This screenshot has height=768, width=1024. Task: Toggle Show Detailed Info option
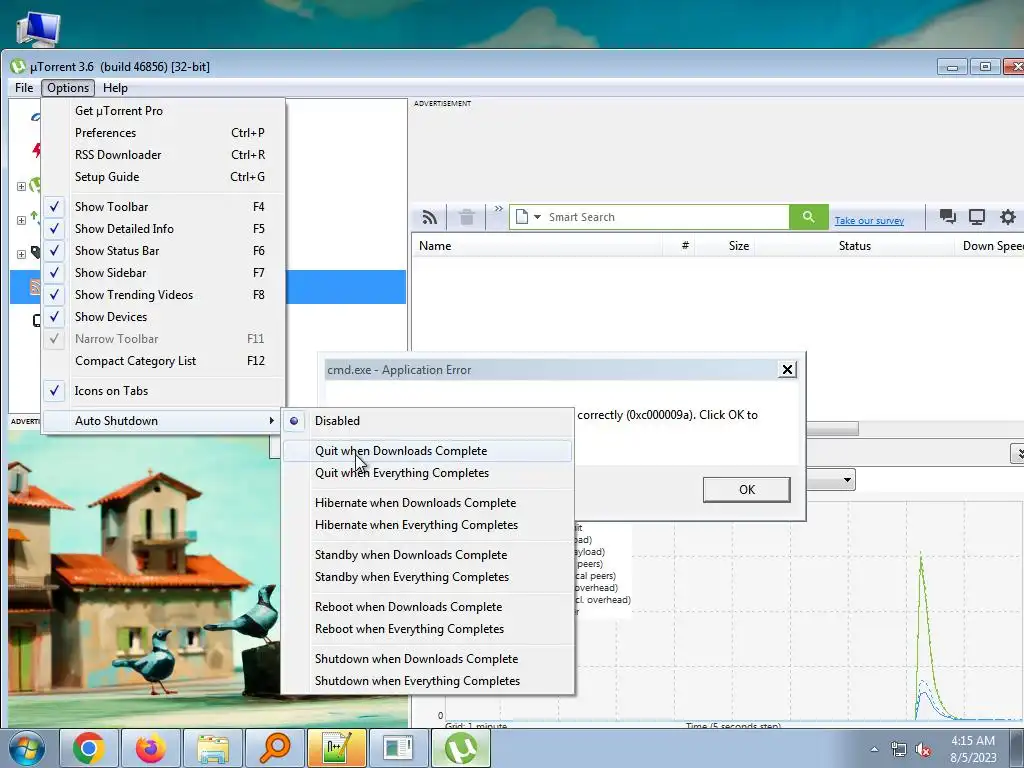pyautogui.click(x=163, y=229)
